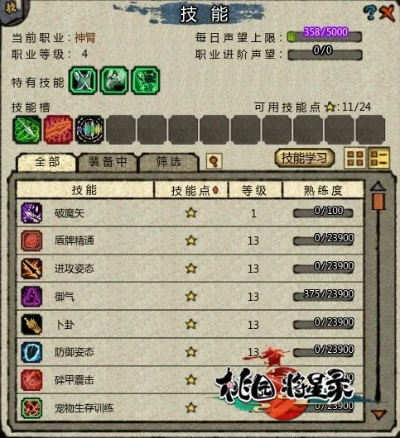Select the 全部 tab

(x=47, y=162)
